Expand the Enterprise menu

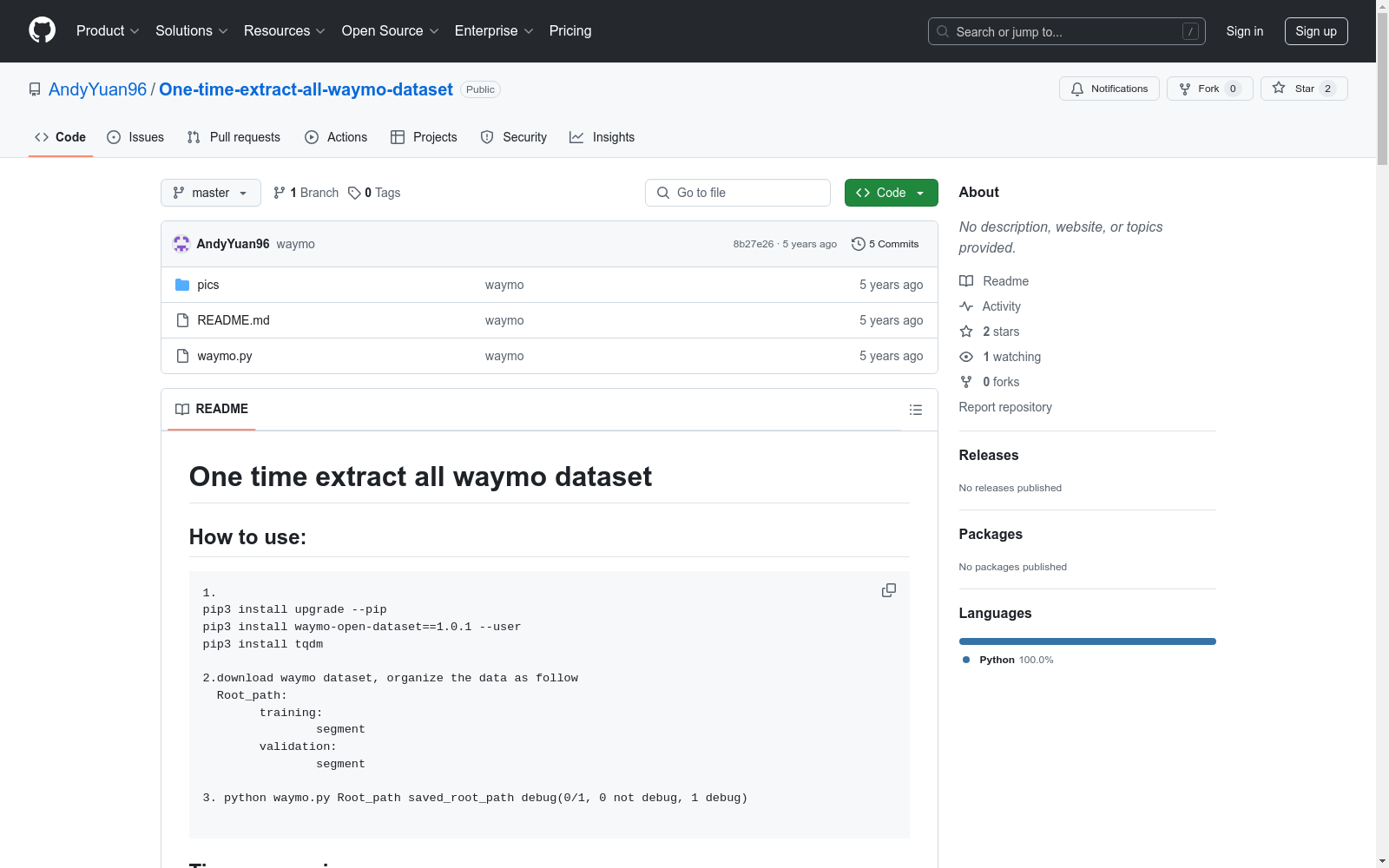point(493,30)
